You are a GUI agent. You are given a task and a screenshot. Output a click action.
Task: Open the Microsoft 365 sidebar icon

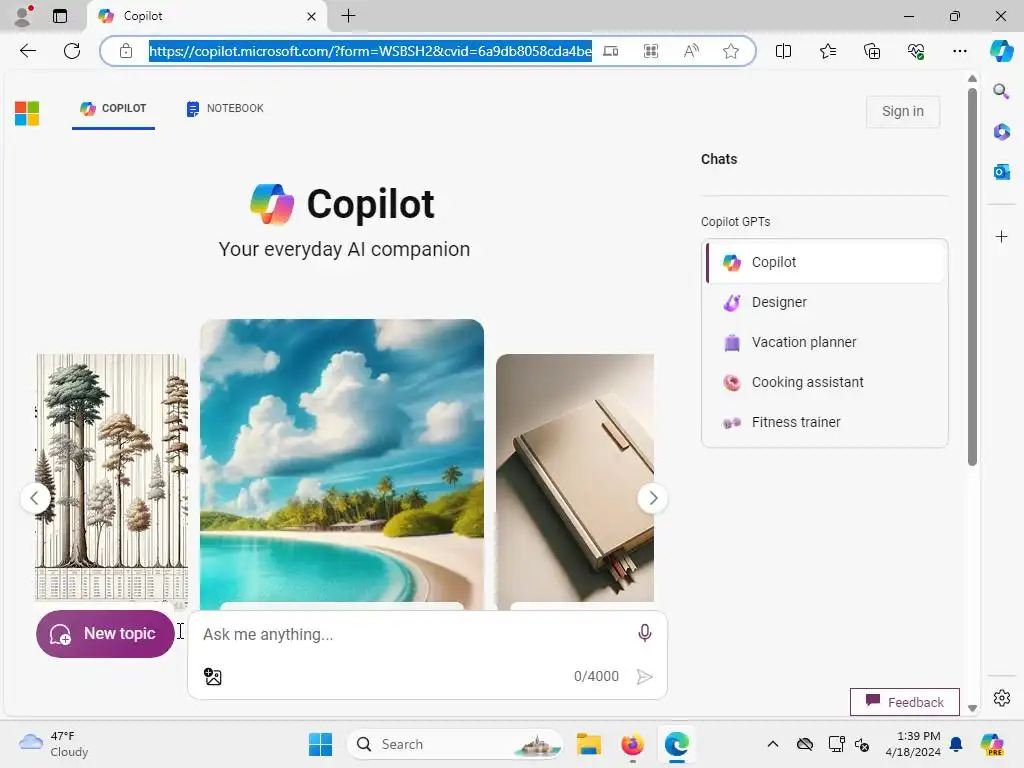pyautogui.click(x=1001, y=132)
